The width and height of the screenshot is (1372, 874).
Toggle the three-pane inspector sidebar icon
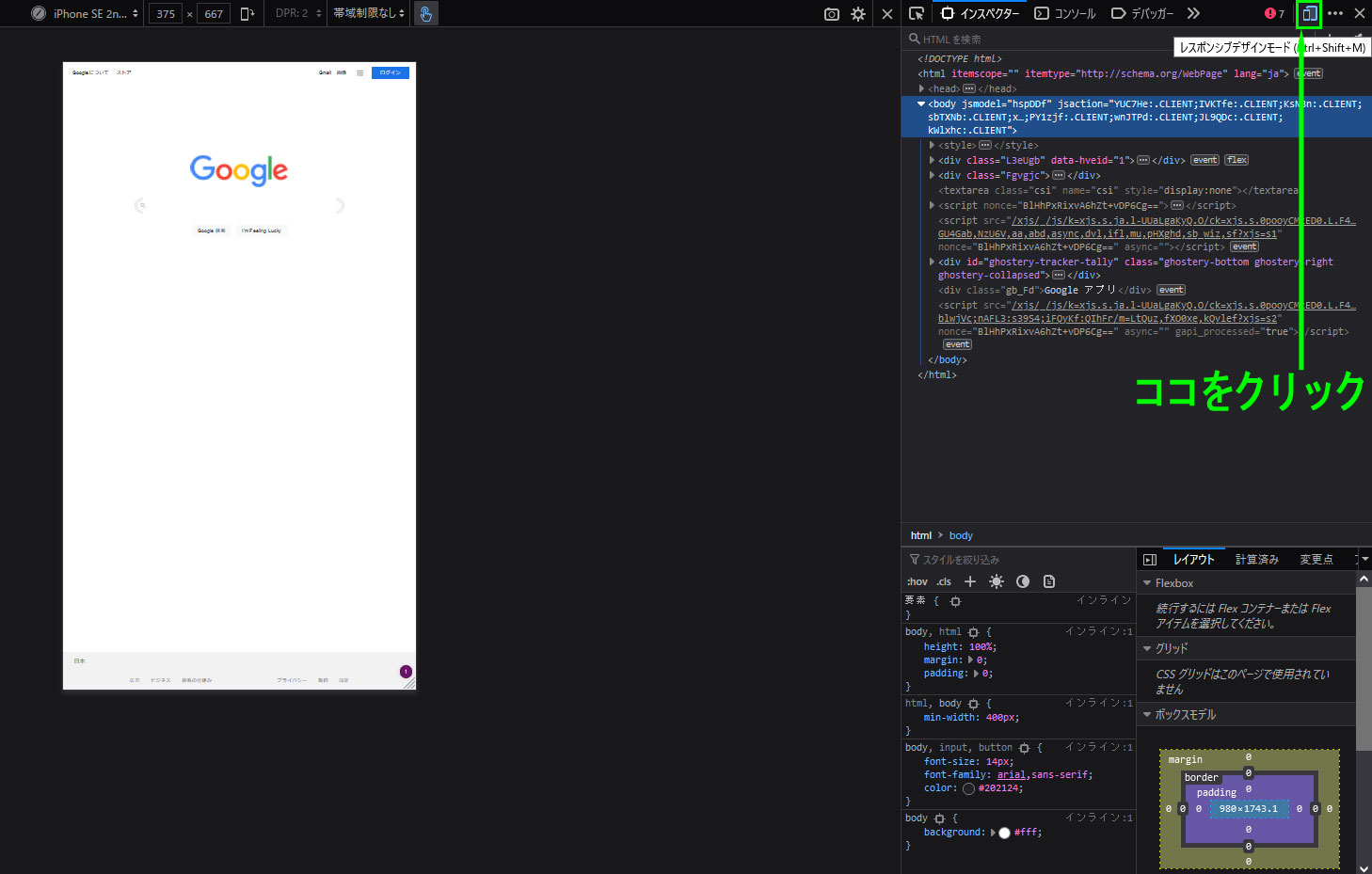tap(1149, 560)
